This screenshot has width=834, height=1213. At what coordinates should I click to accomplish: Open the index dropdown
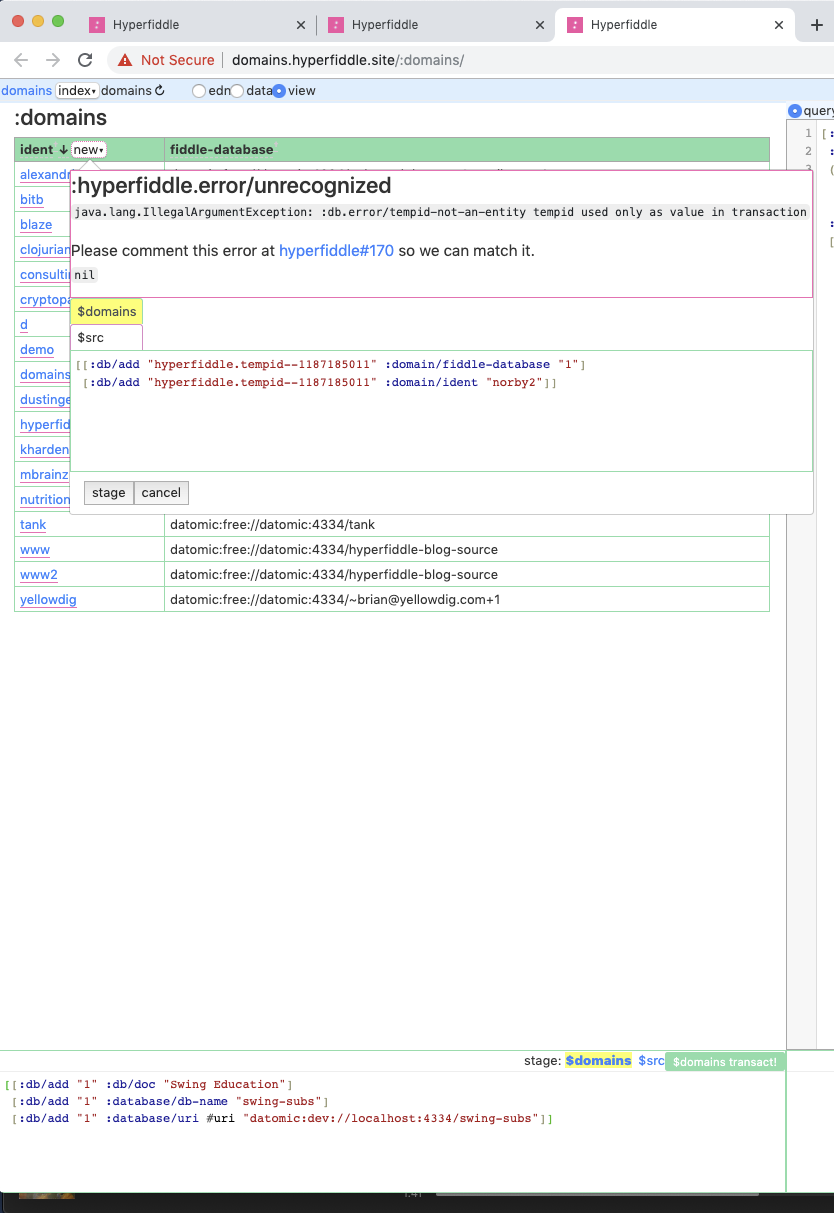pos(77,91)
